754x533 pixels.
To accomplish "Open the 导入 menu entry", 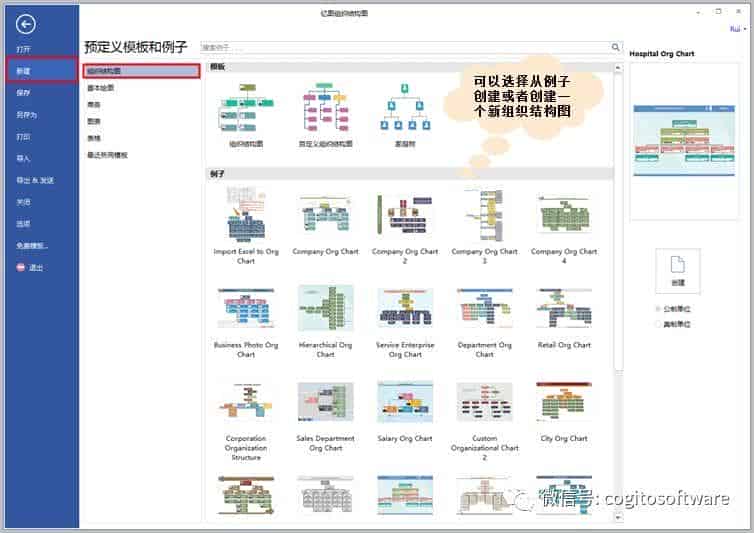I will (23, 158).
